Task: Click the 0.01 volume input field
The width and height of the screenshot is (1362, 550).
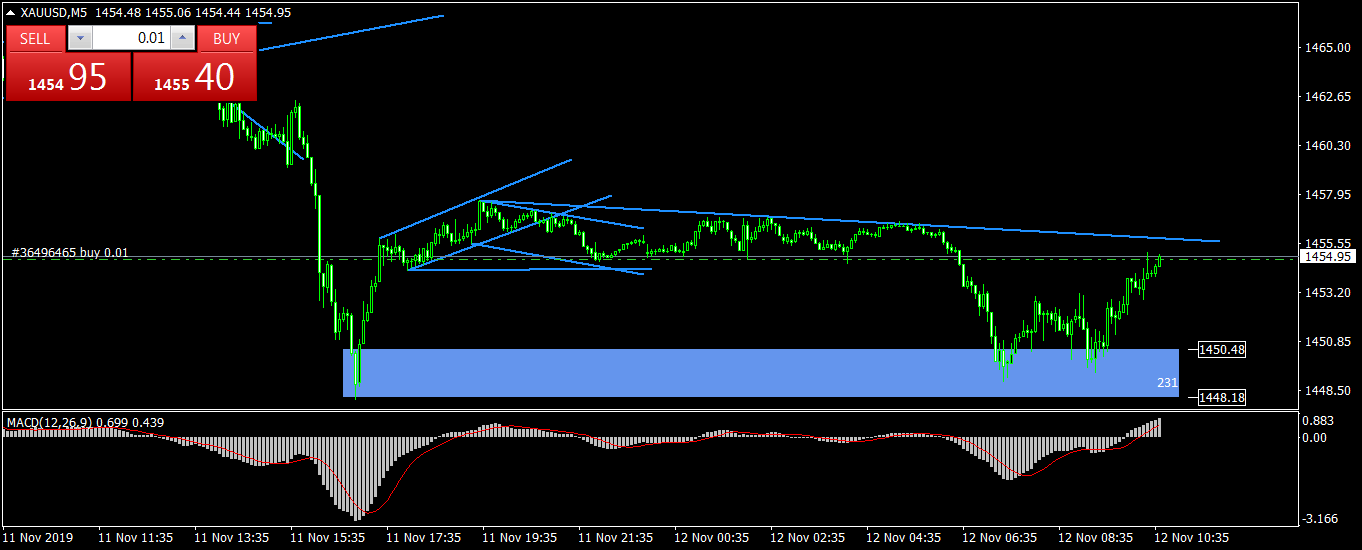Action: (x=131, y=39)
